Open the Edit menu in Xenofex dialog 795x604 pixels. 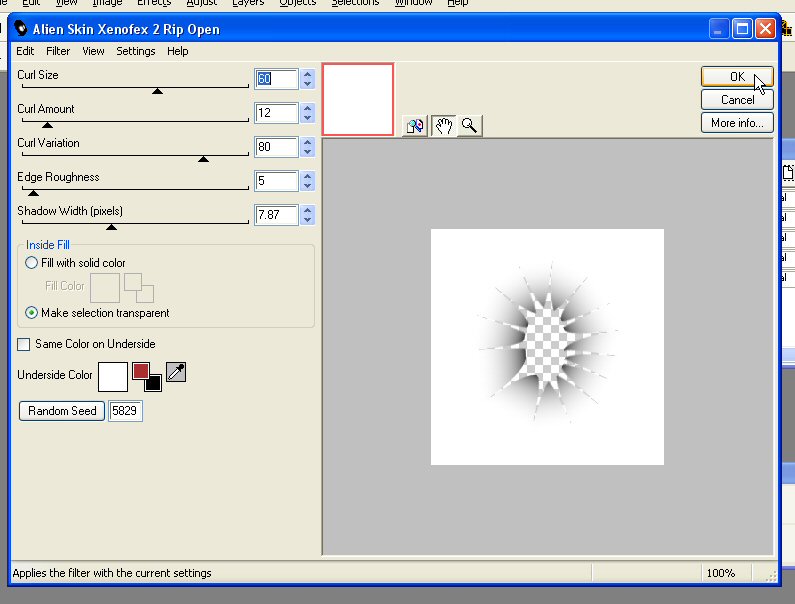[25, 51]
